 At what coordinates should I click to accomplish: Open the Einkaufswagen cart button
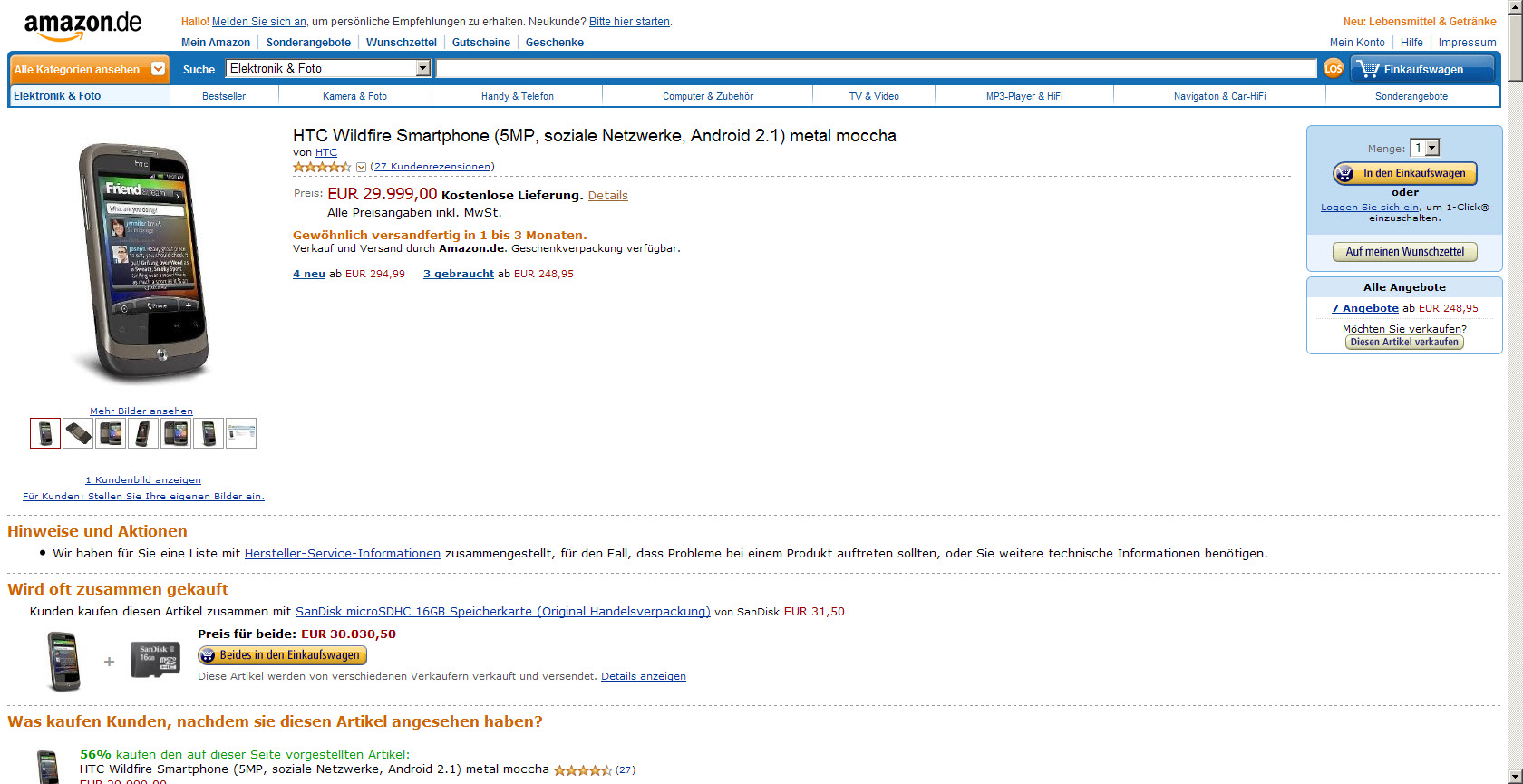click(1422, 69)
